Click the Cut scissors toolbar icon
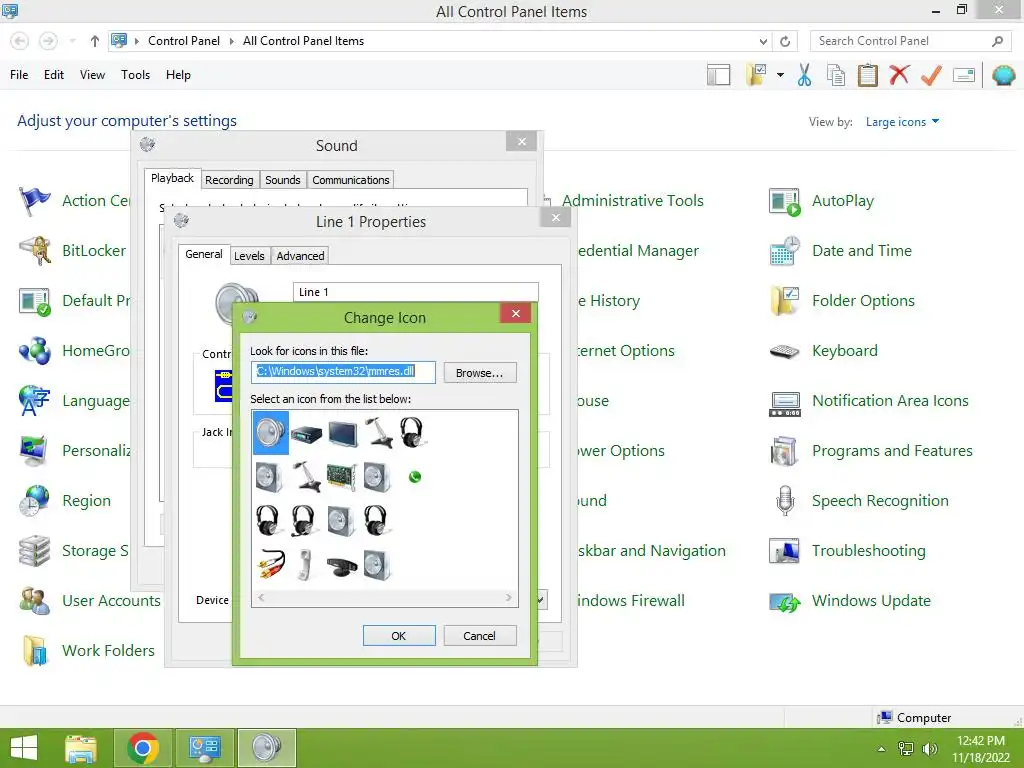 pyautogui.click(x=805, y=75)
